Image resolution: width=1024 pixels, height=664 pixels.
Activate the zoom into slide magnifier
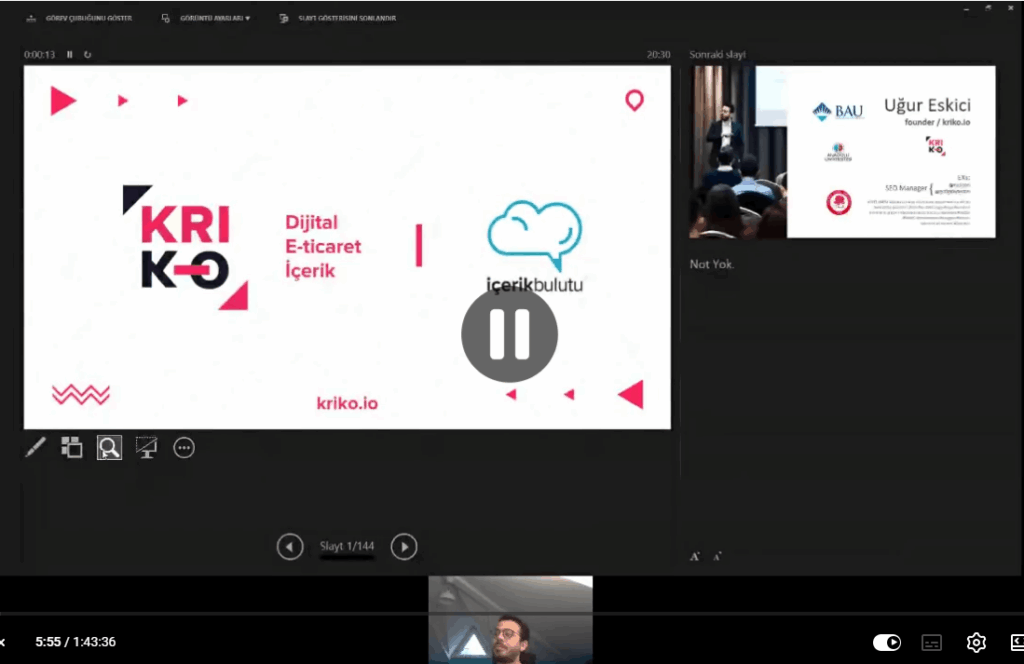point(109,447)
